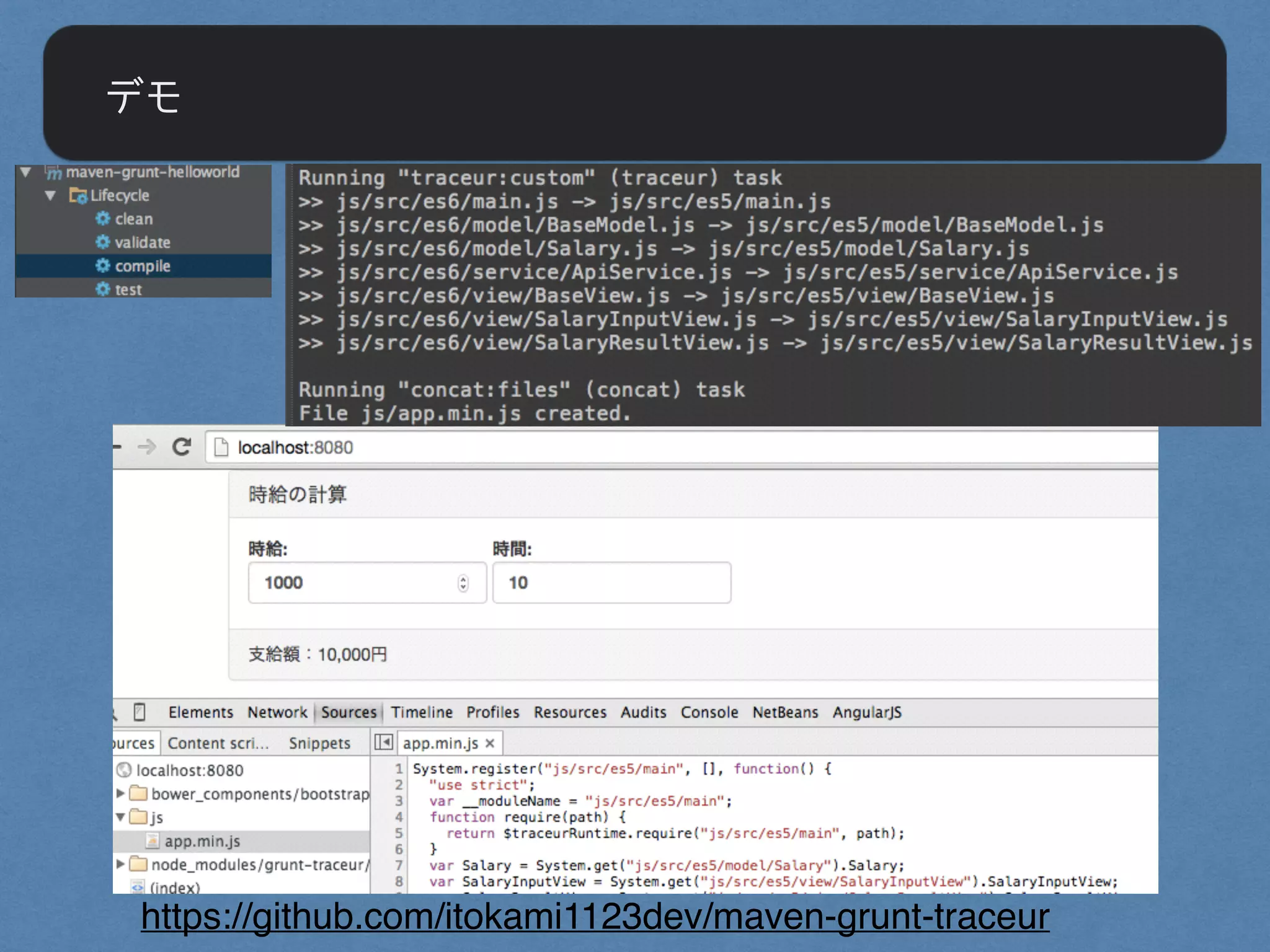Click the js folder icon
Image resolution: width=1270 pixels, height=952 pixels.
point(139,817)
